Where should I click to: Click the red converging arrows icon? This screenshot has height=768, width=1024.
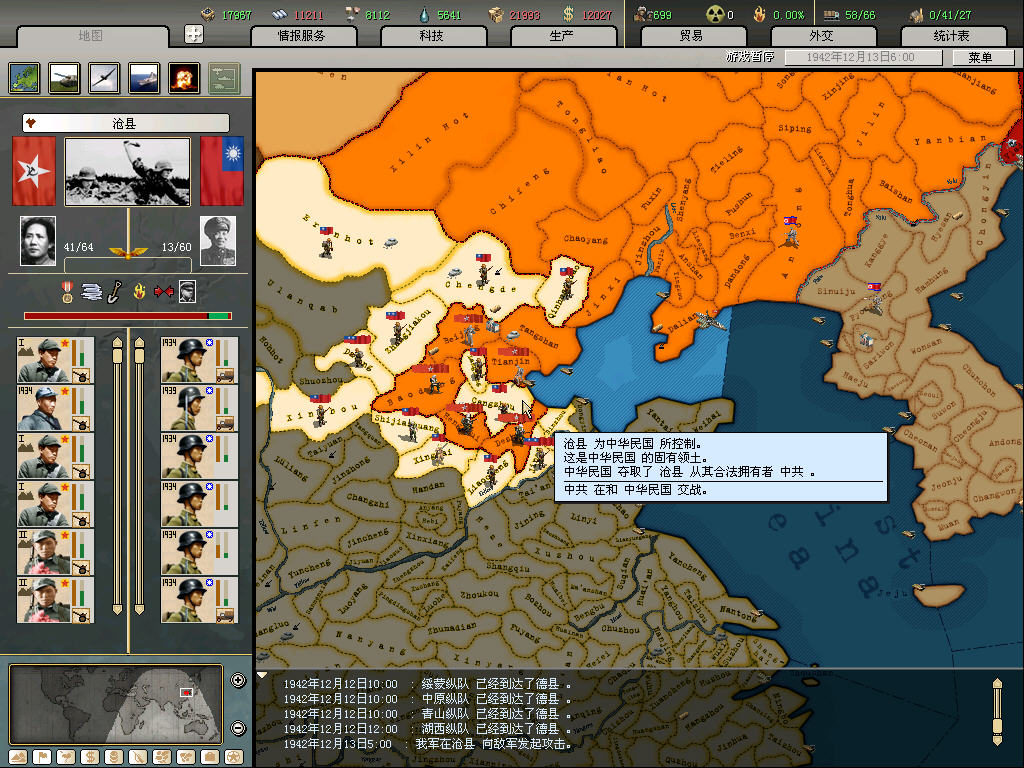click(x=163, y=292)
